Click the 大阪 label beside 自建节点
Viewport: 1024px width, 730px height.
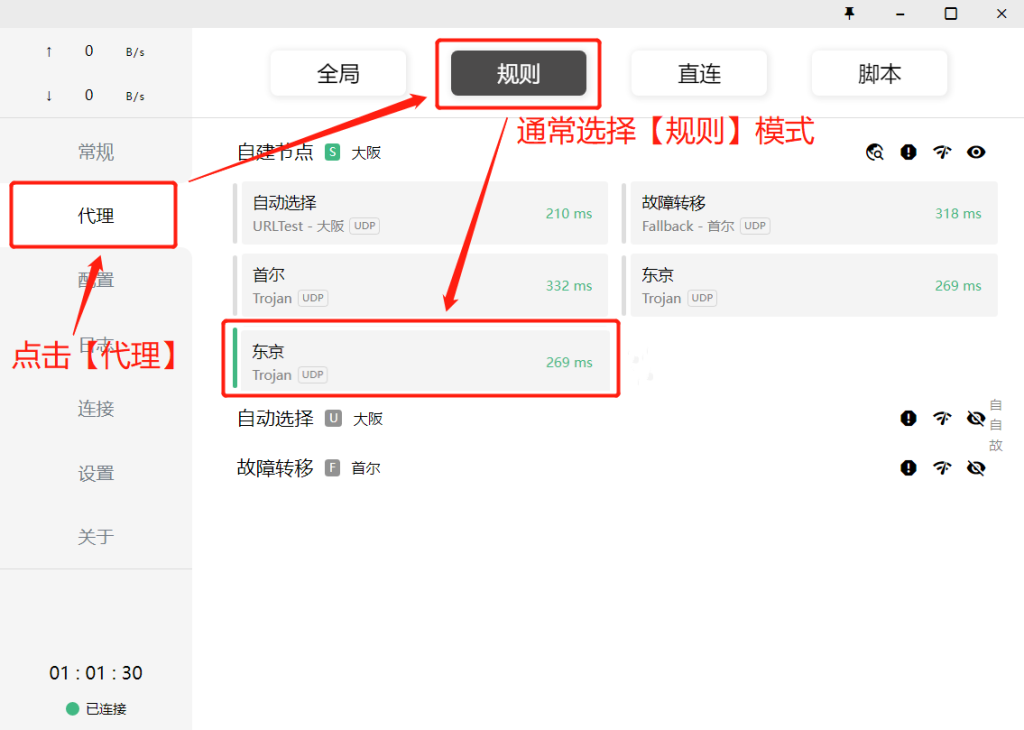click(x=366, y=153)
